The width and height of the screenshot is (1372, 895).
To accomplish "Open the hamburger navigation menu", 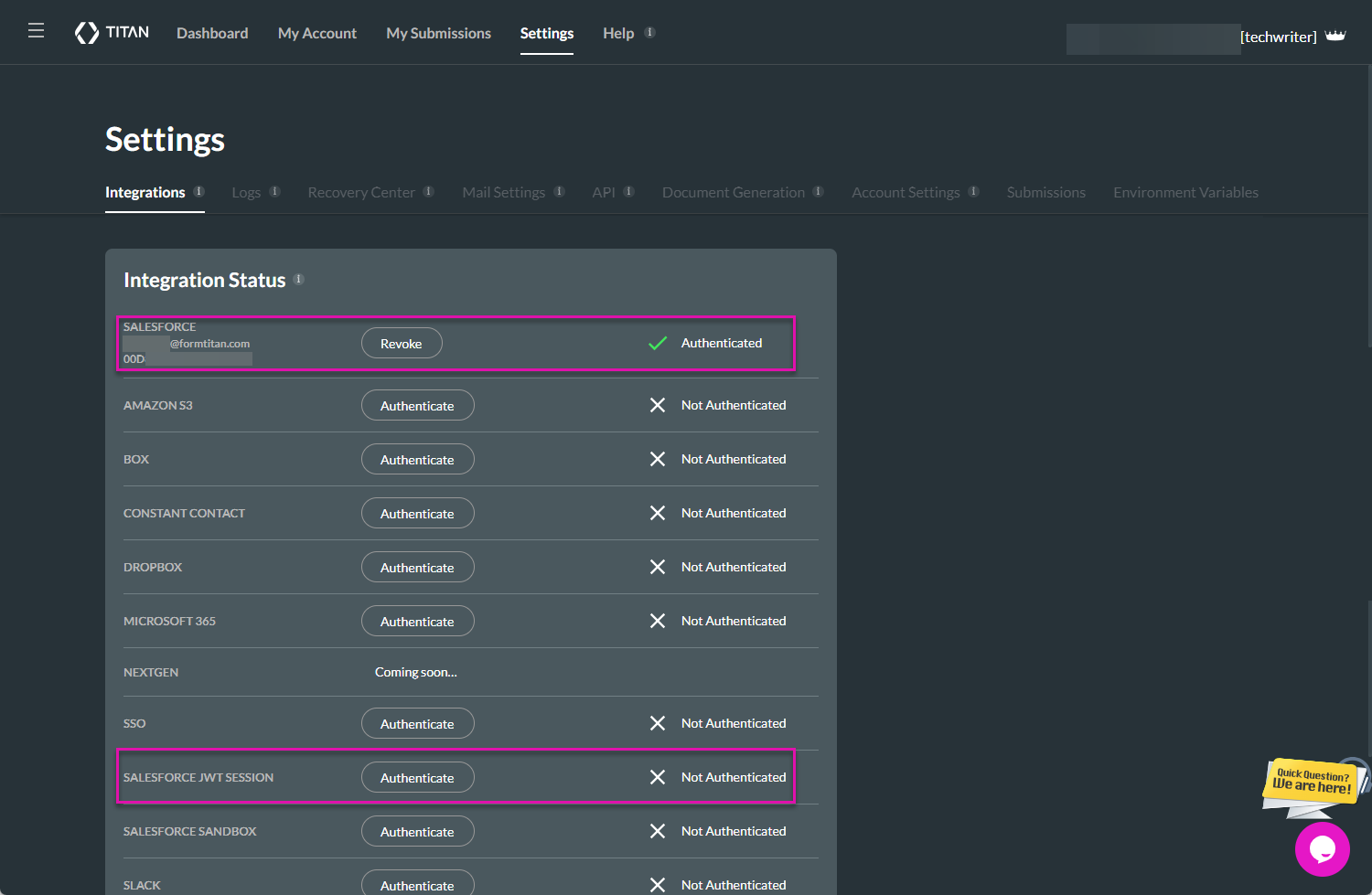I will (36, 29).
